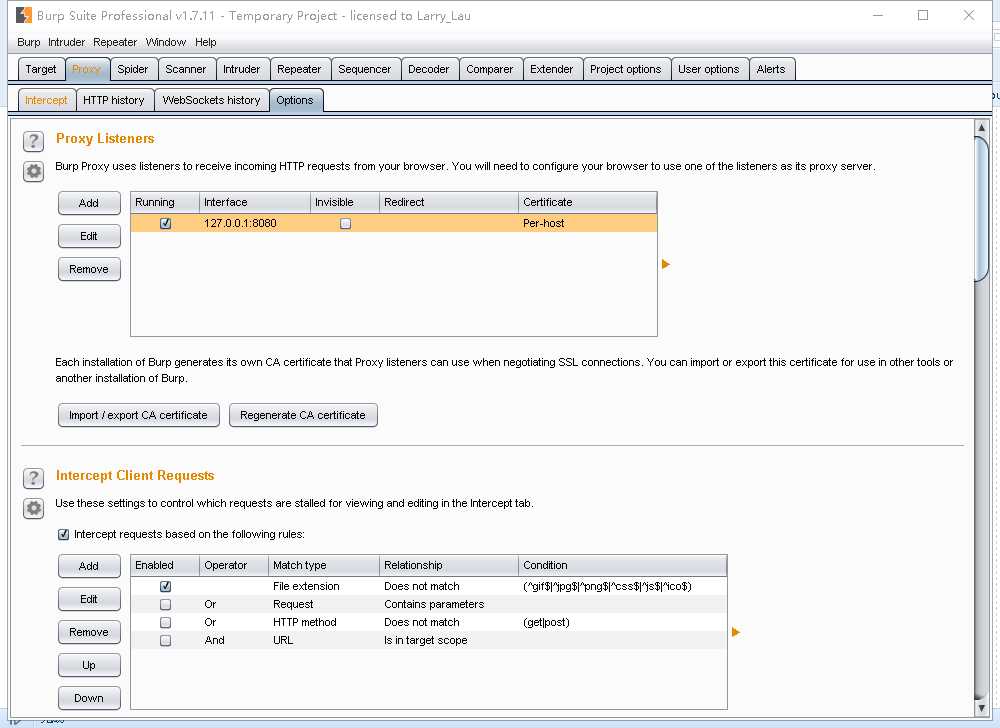Select the Contains parameters rule row
Image resolution: width=1000 pixels, height=728 pixels.
pyautogui.click(x=429, y=604)
